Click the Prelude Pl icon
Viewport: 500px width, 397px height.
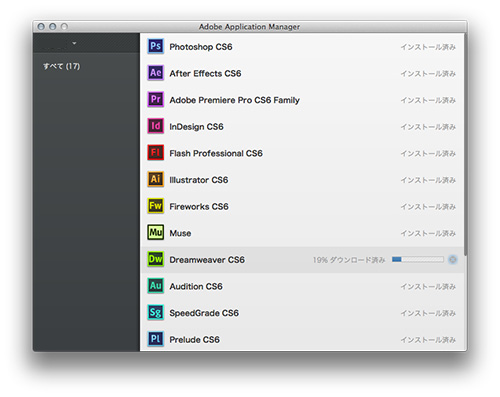click(156, 339)
